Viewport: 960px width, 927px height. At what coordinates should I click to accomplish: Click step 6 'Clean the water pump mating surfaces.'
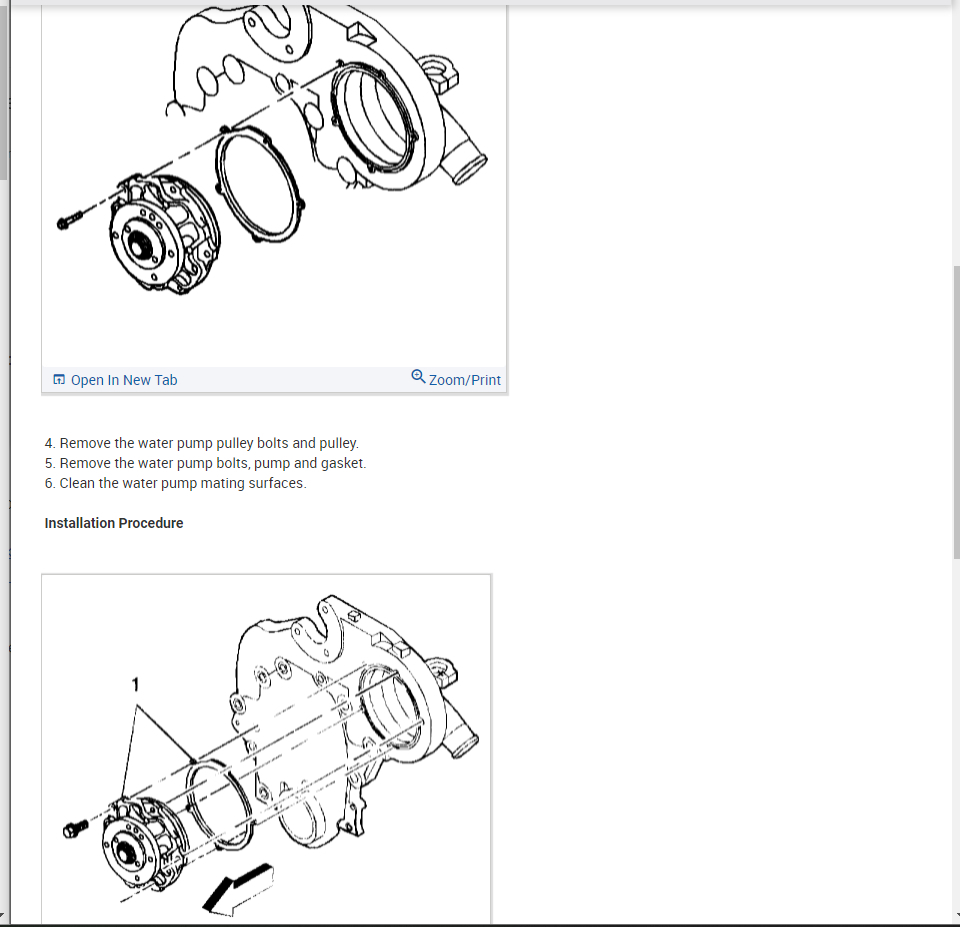pyautogui.click(x=175, y=484)
